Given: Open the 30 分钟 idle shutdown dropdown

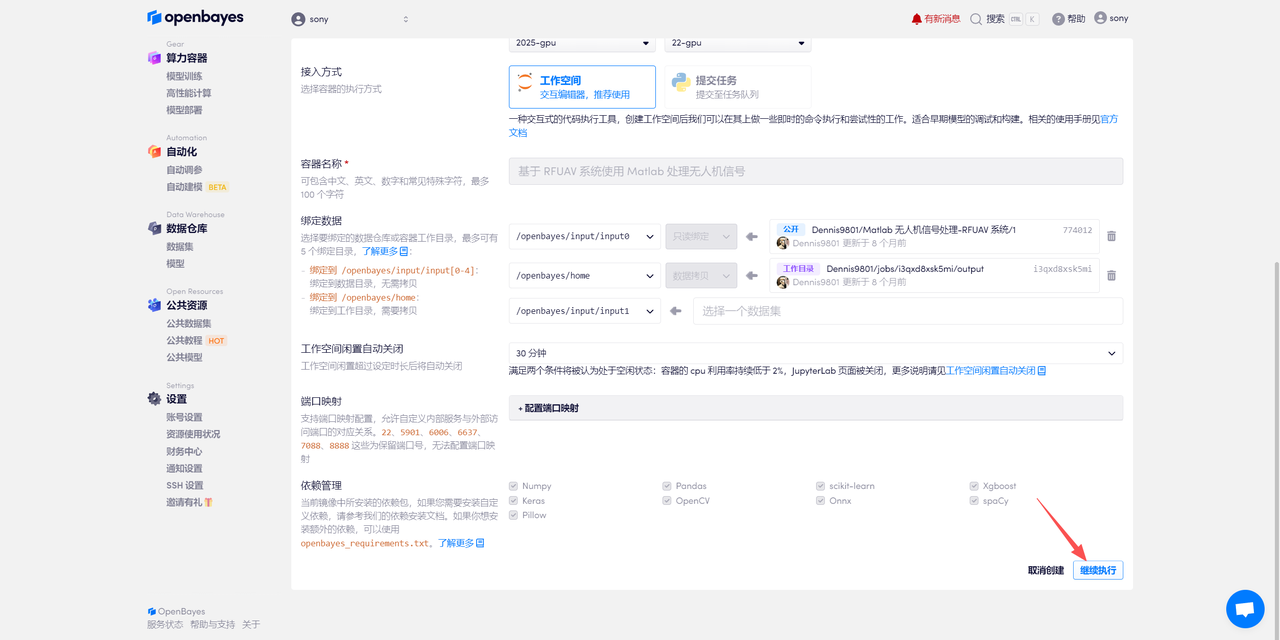Looking at the screenshot, I should click(x=816, y=353).
